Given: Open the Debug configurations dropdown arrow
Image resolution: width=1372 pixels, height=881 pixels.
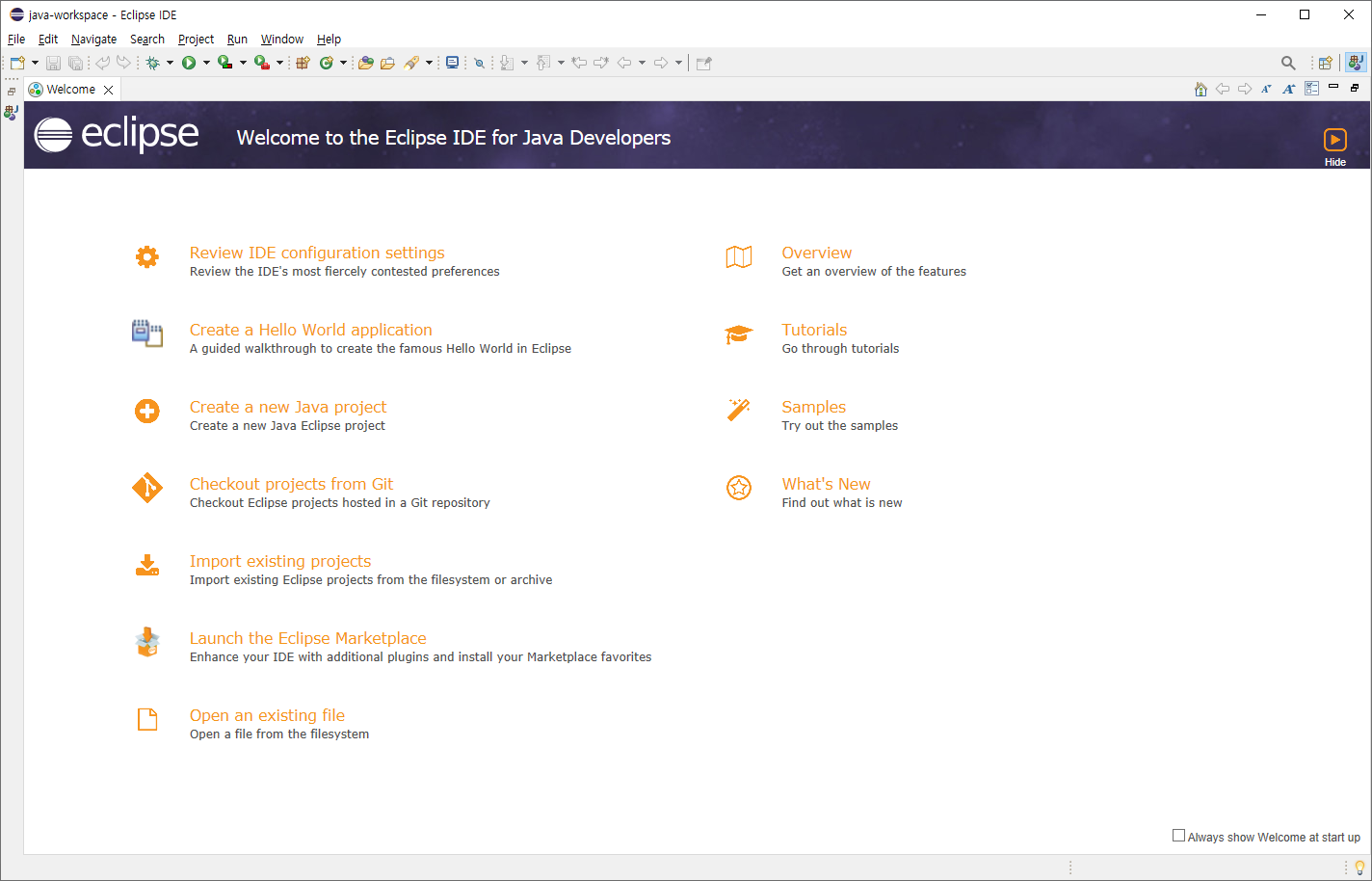Looking at the screenshot, I should click(170, 63).
